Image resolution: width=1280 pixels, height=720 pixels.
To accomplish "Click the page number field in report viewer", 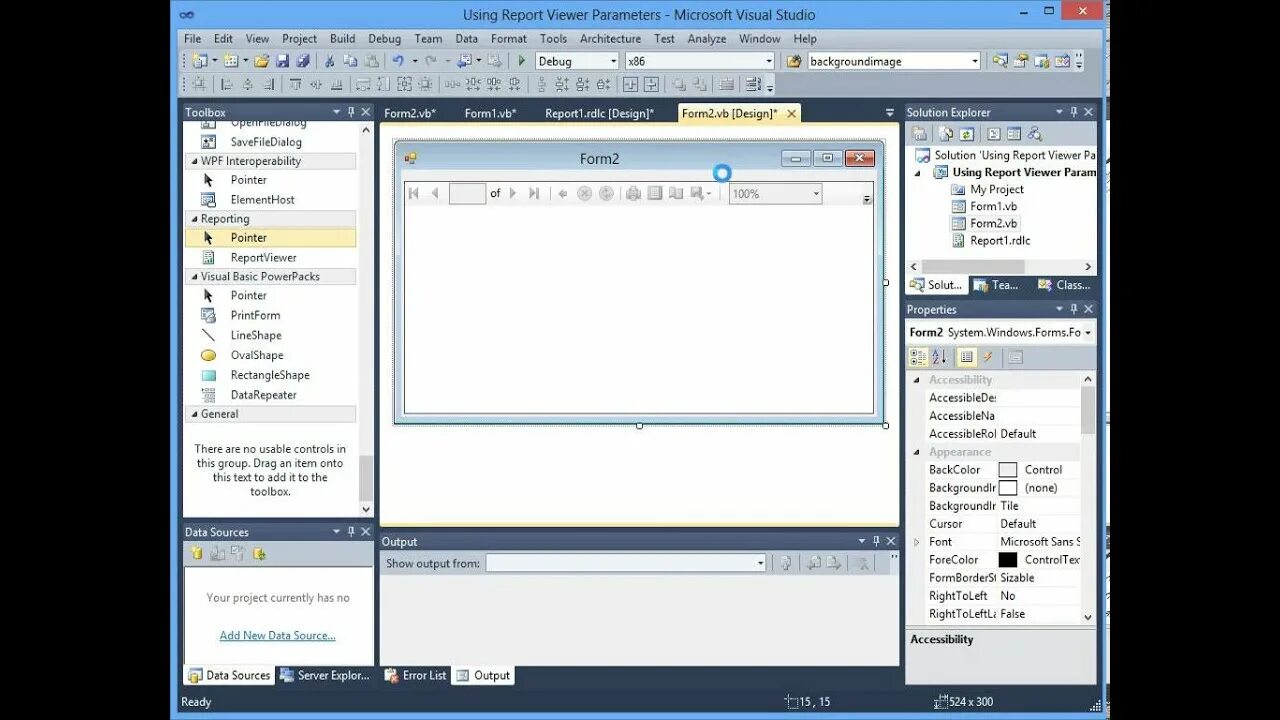I will tap(467, 194).
